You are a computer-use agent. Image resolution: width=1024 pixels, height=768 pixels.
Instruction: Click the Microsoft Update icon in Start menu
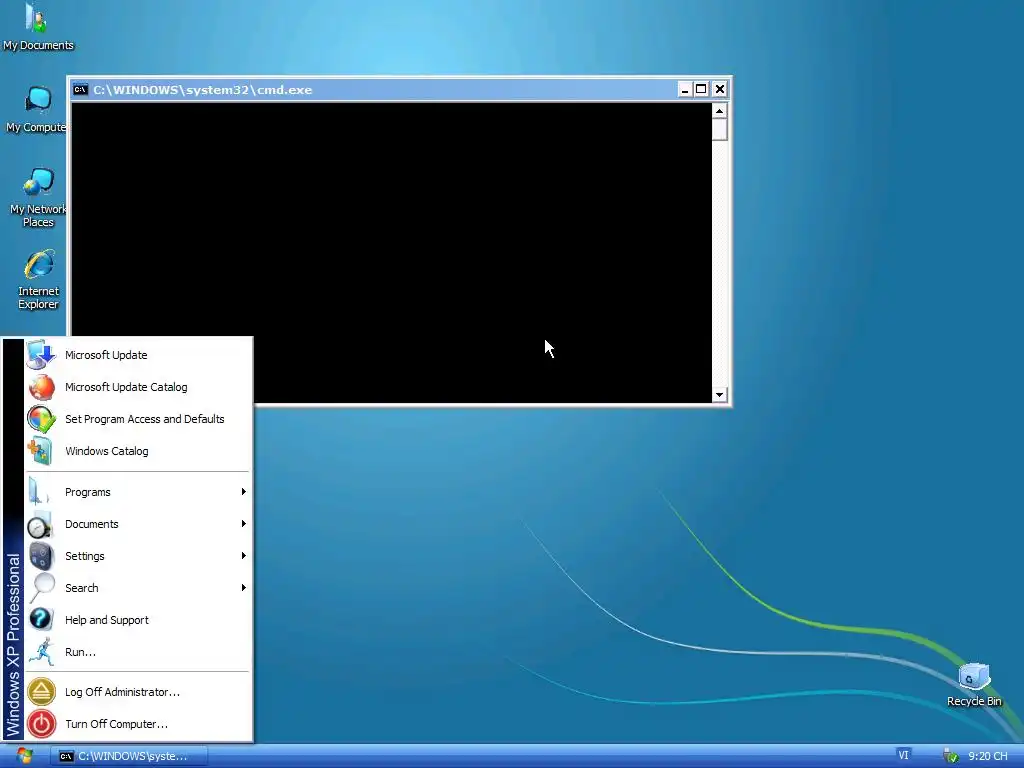[41, 355]
